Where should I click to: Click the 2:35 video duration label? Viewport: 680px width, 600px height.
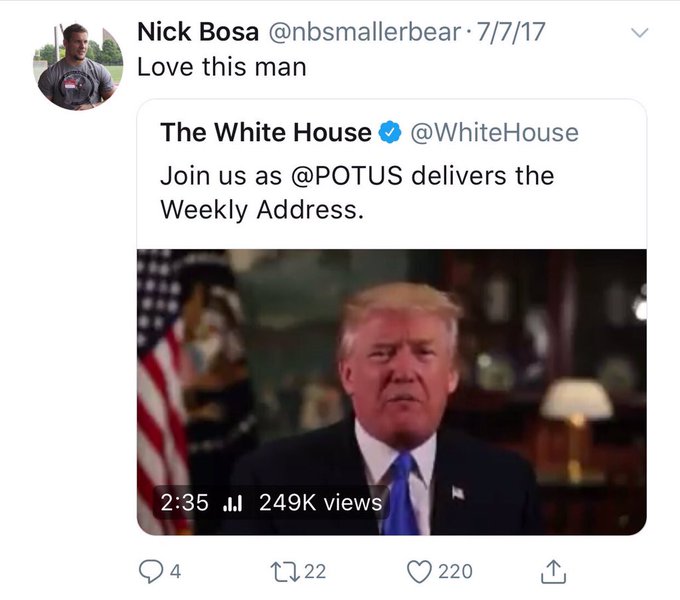[184, 502]
